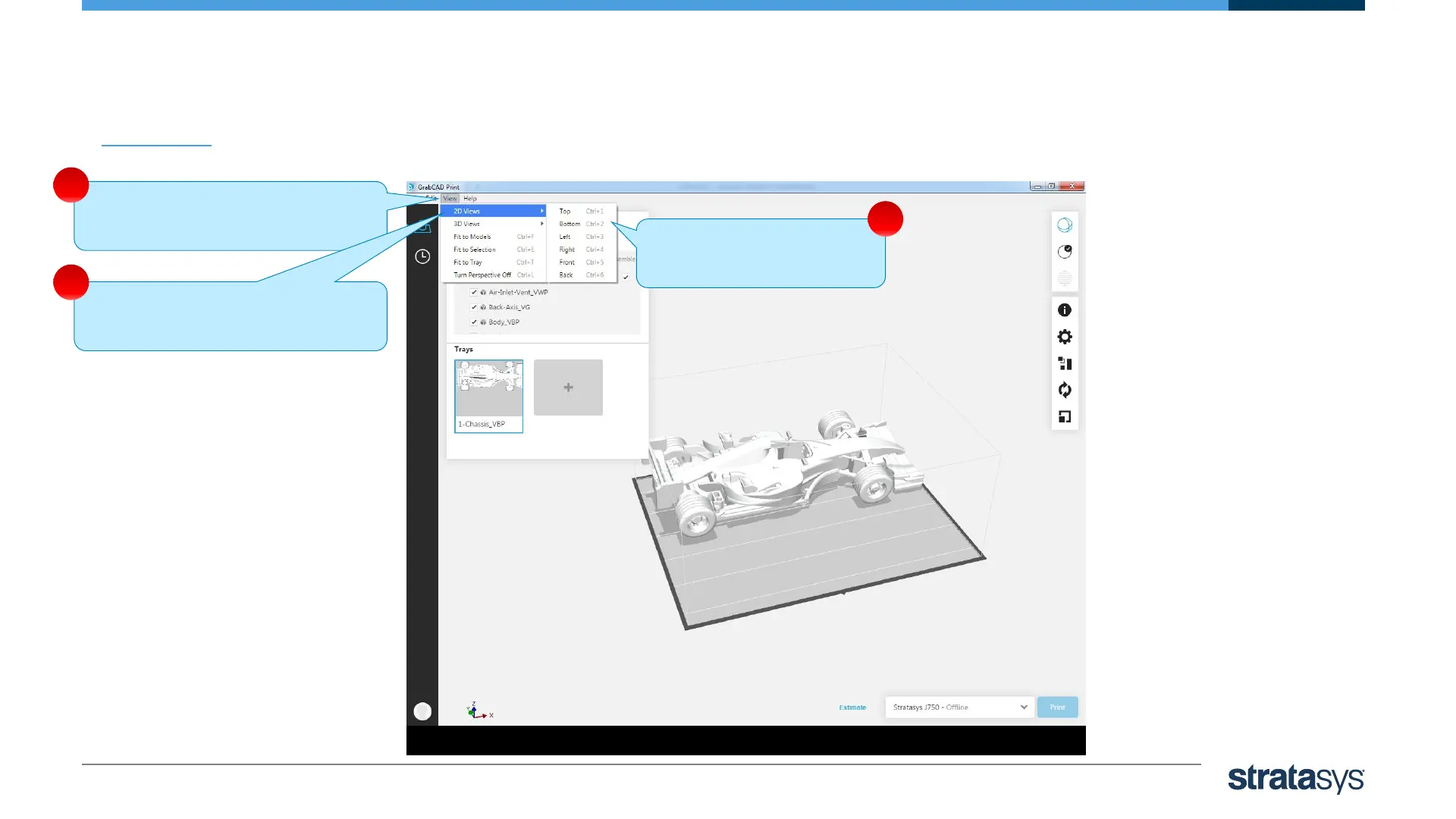Select the 1-Chassis_VBP tray thumbnail
This screenshot has width=1456, height=819.
click(x=488, y=396)
